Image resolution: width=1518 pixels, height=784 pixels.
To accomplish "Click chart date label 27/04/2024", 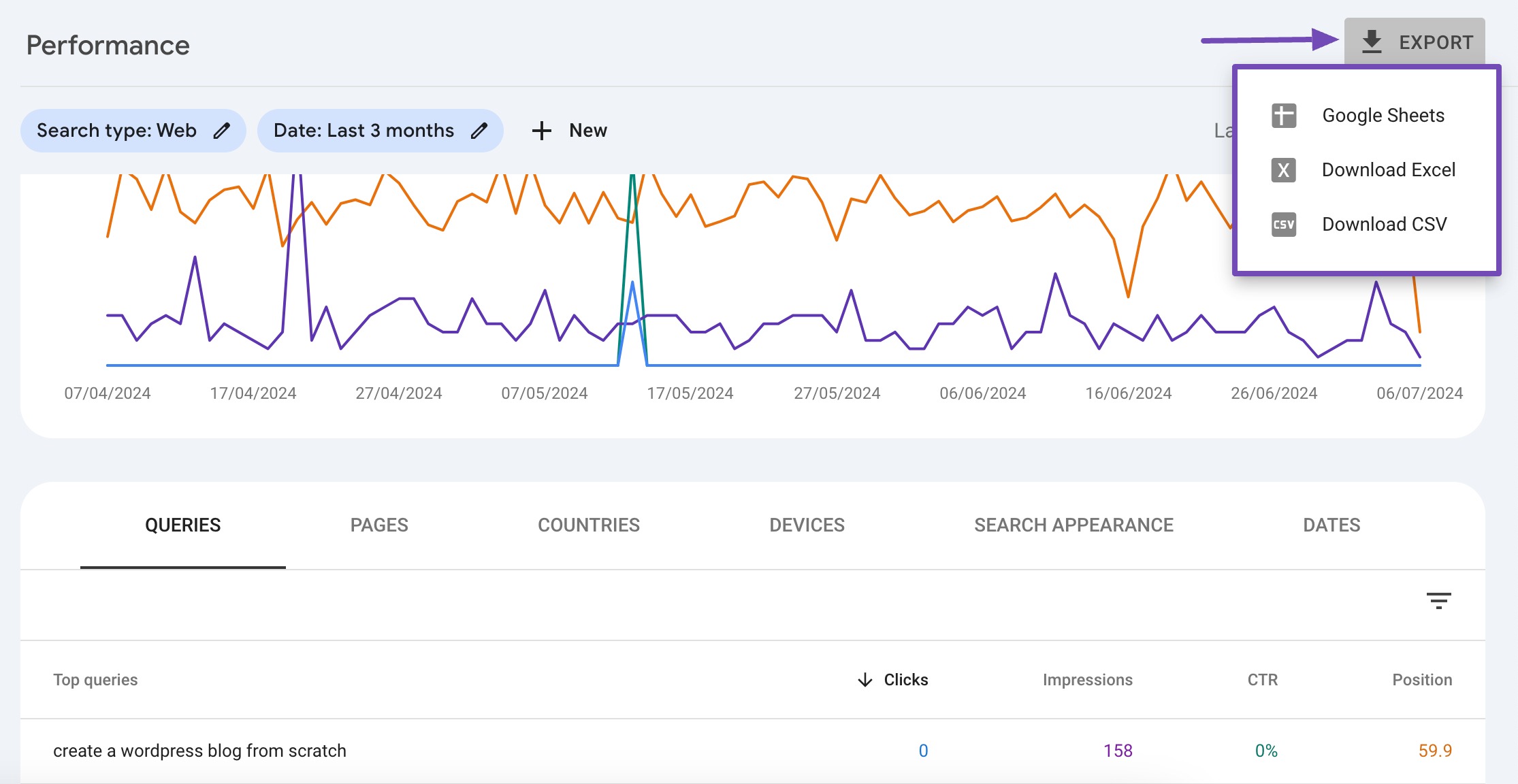I will click(x=399, y=393).
